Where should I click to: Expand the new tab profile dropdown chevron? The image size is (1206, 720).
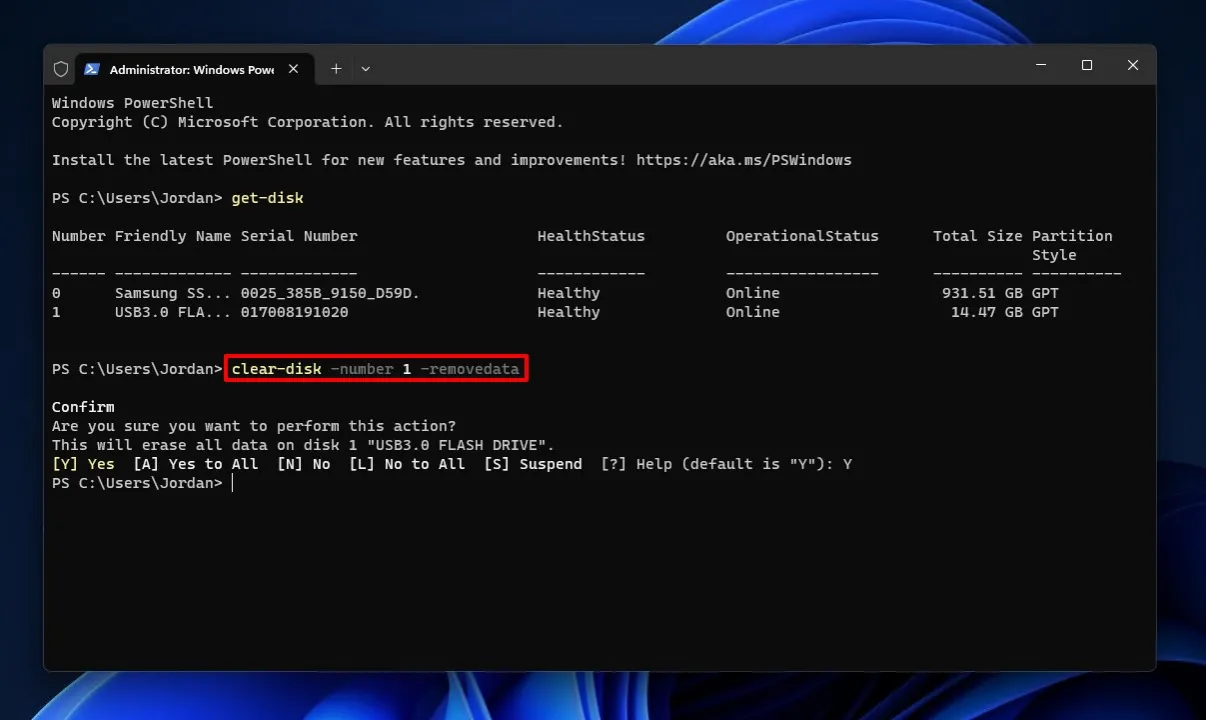tap(366, 69)
